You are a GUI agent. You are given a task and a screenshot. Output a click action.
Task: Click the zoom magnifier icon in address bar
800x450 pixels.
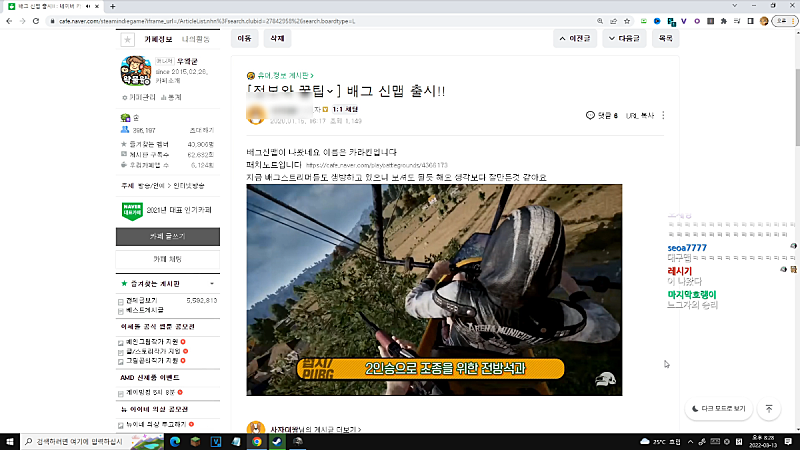click(x=600, y=21)
